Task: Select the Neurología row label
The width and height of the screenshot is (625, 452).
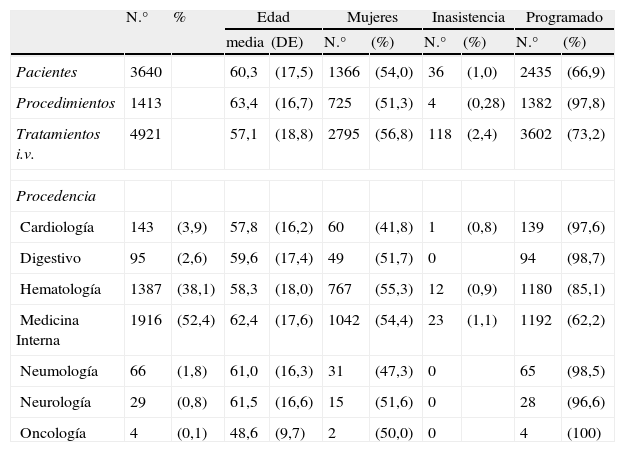Action: [x=55, y=402]
